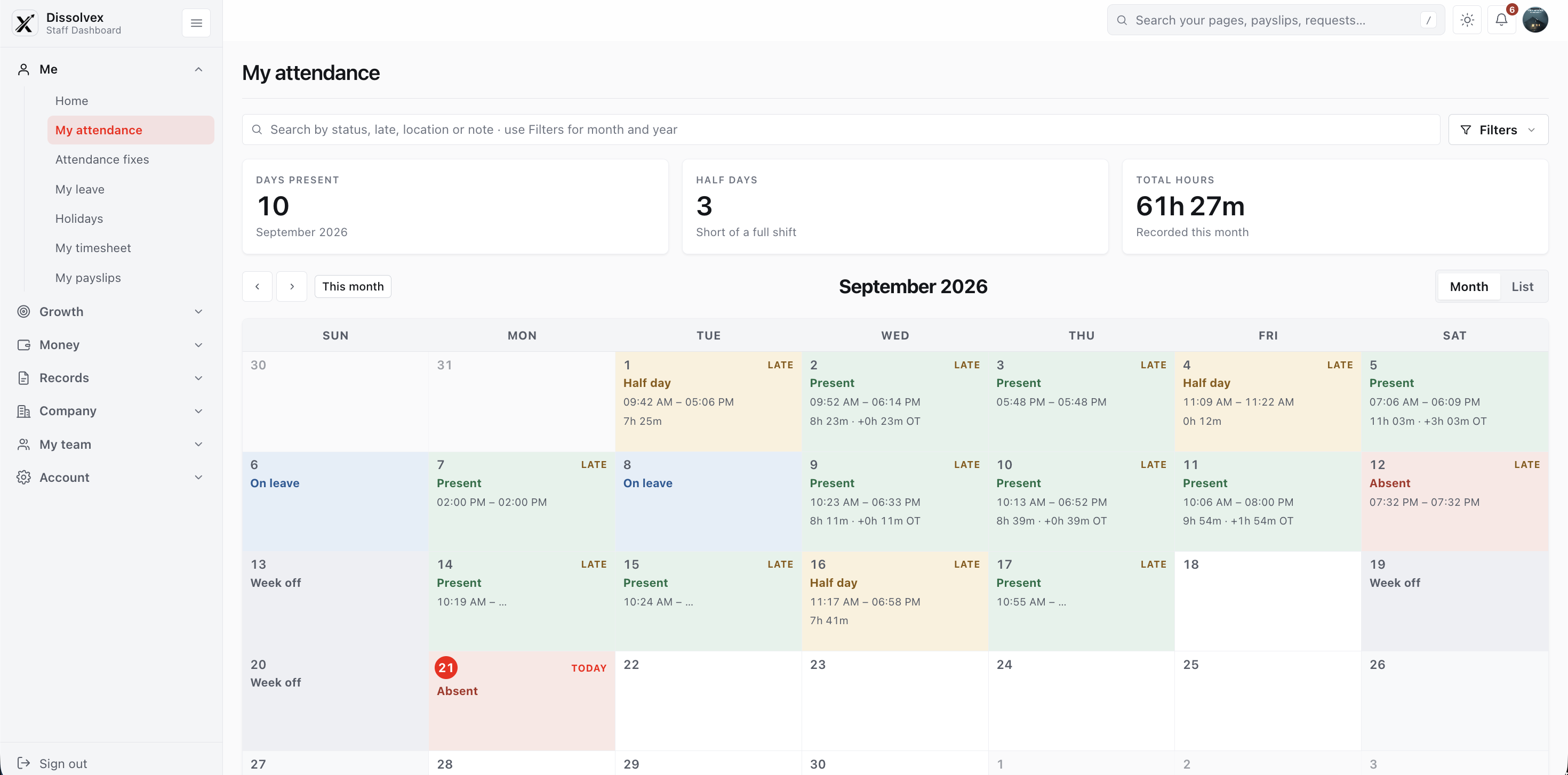
Task: Go to previous month arrow
Action: 258,287
